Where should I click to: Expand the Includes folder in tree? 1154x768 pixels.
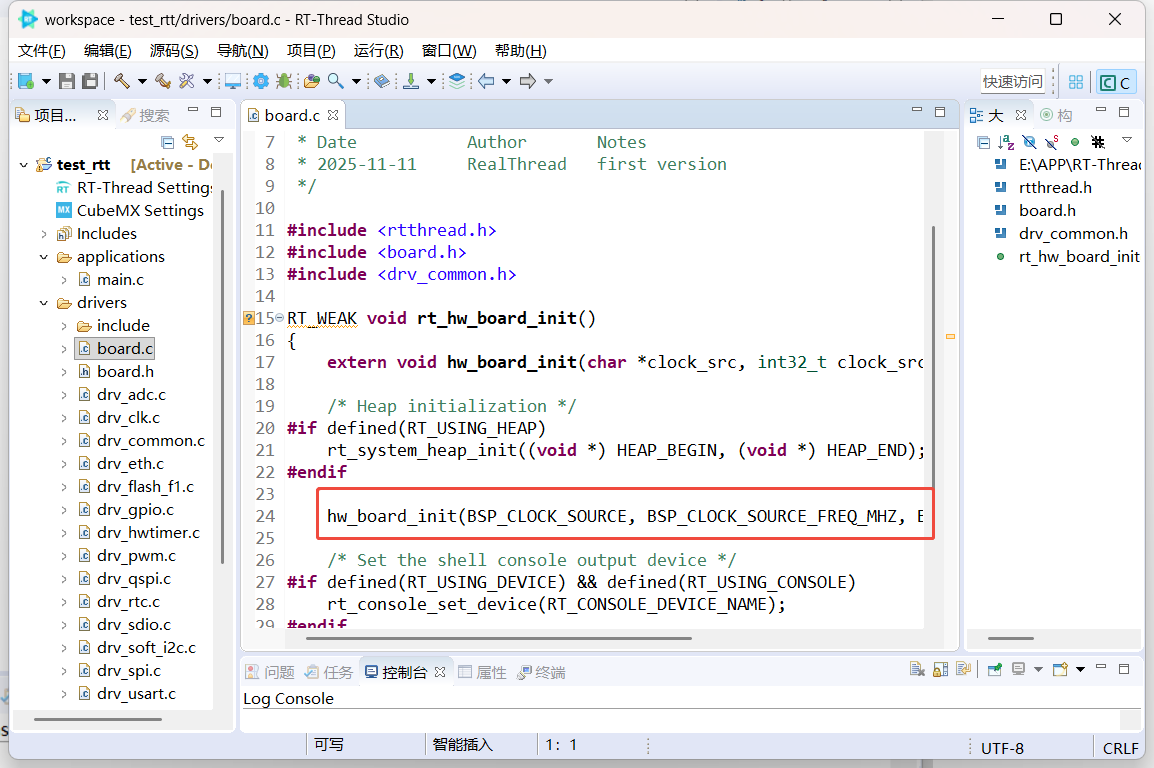pyautogui.click(x=44, y=234)
